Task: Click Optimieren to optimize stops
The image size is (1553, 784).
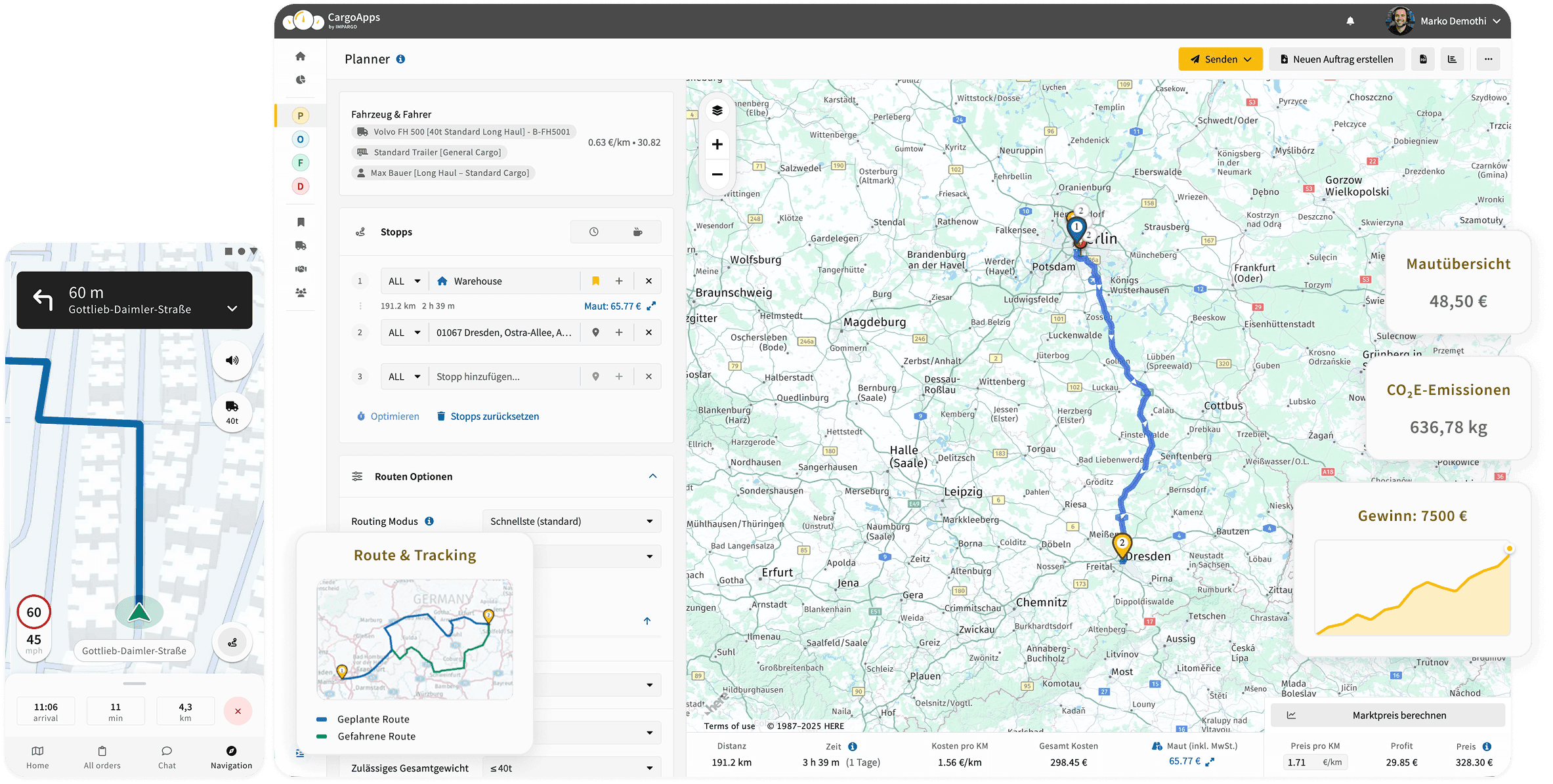Action: (387, 416)
